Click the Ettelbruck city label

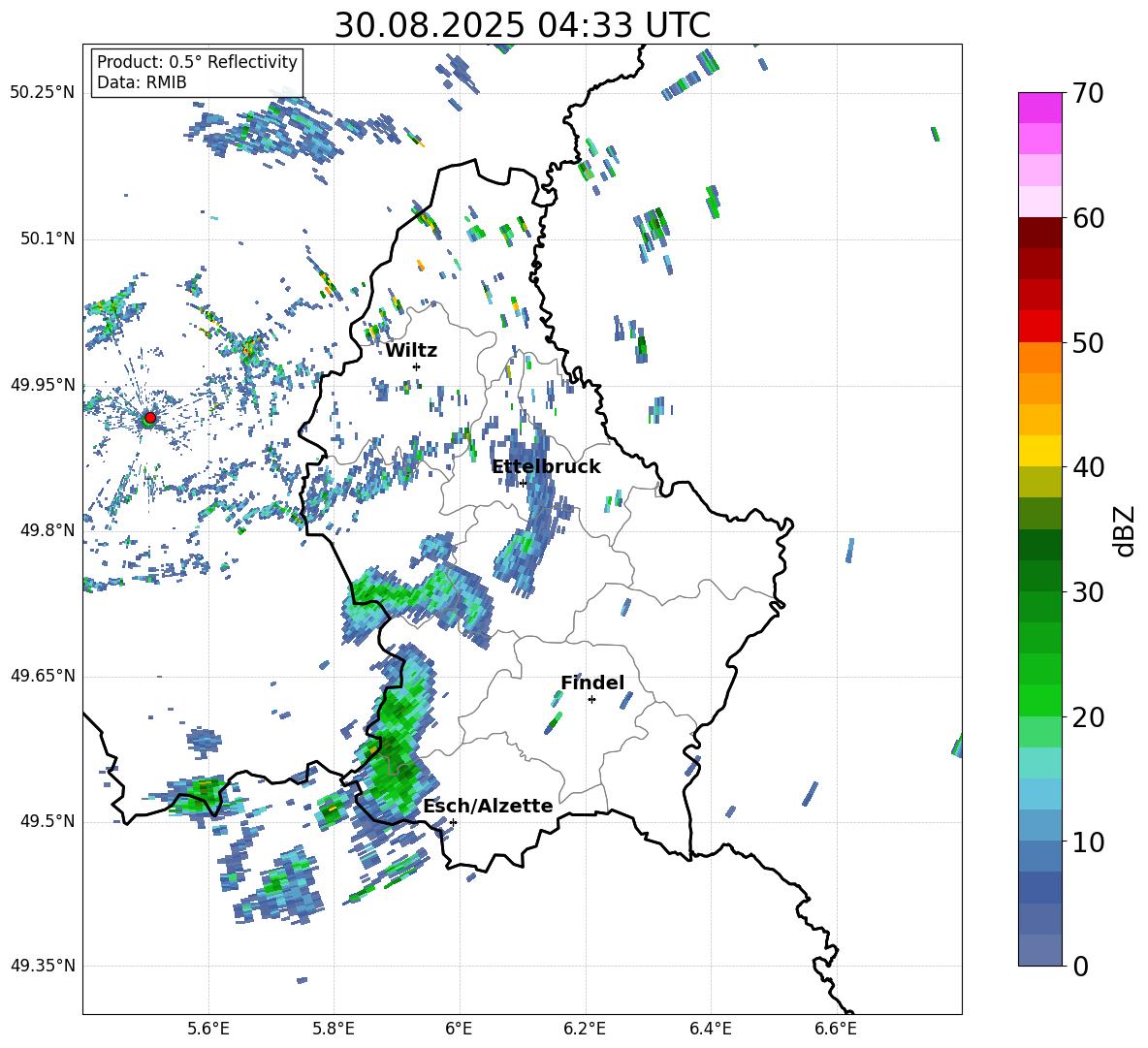(x=546, y=467)
